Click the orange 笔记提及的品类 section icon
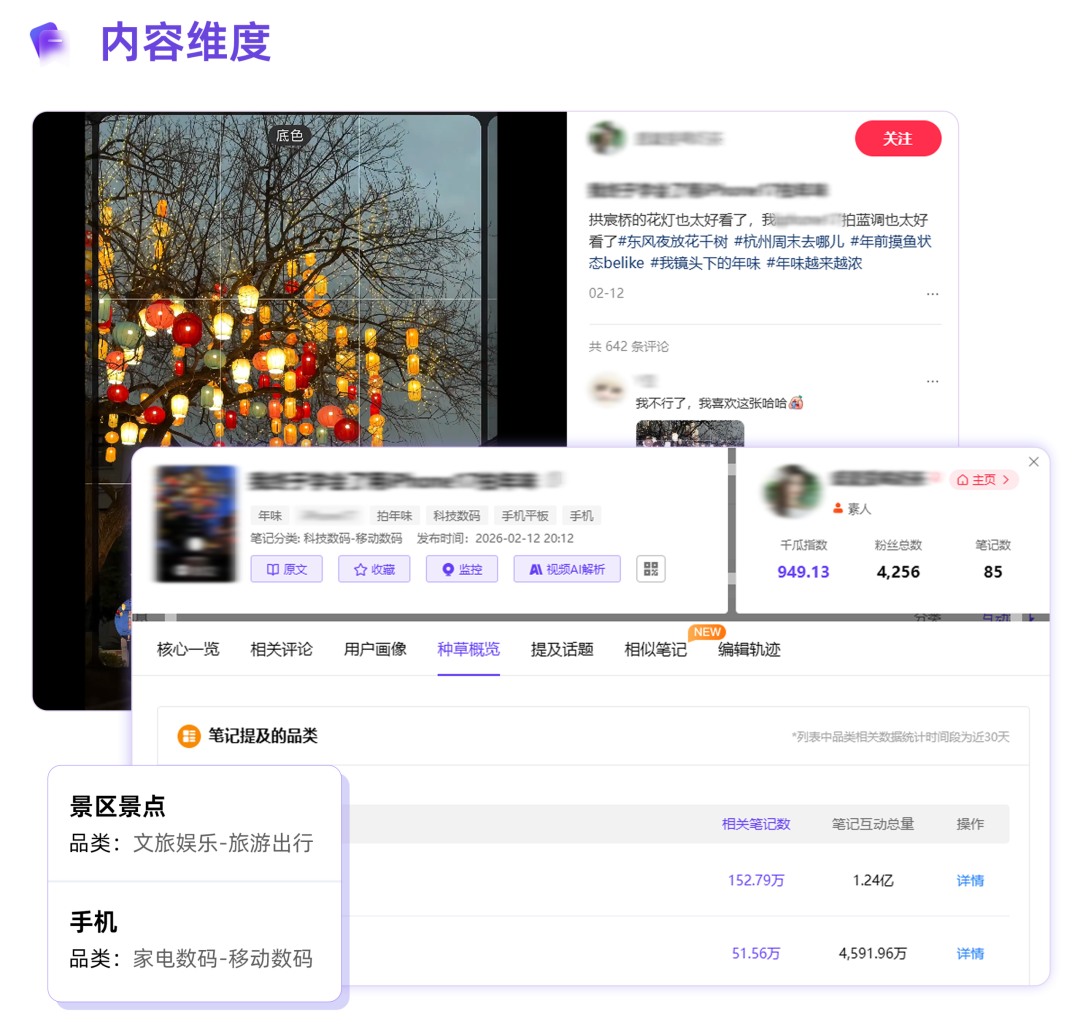Screen dimensions: 1080x1028 pos(189,736)
